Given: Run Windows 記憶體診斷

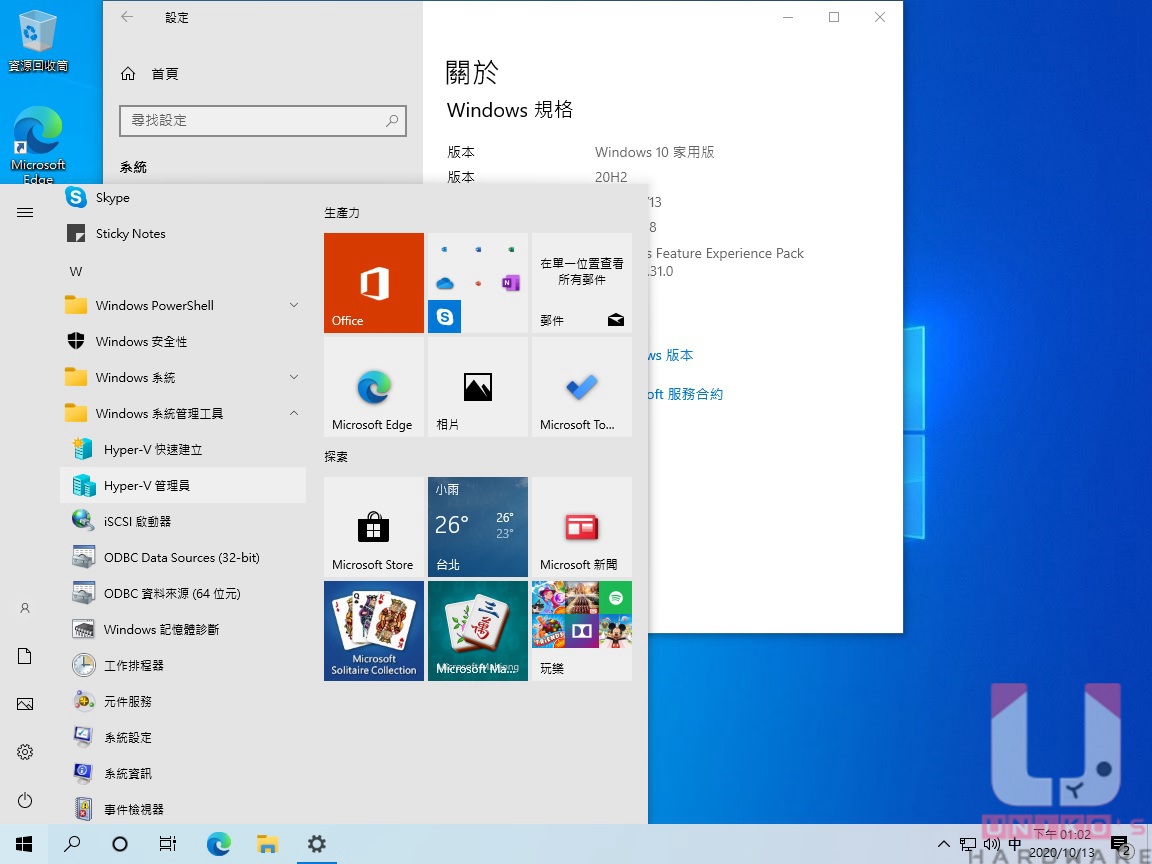Looking at the screenshot, I should (182, 630).
